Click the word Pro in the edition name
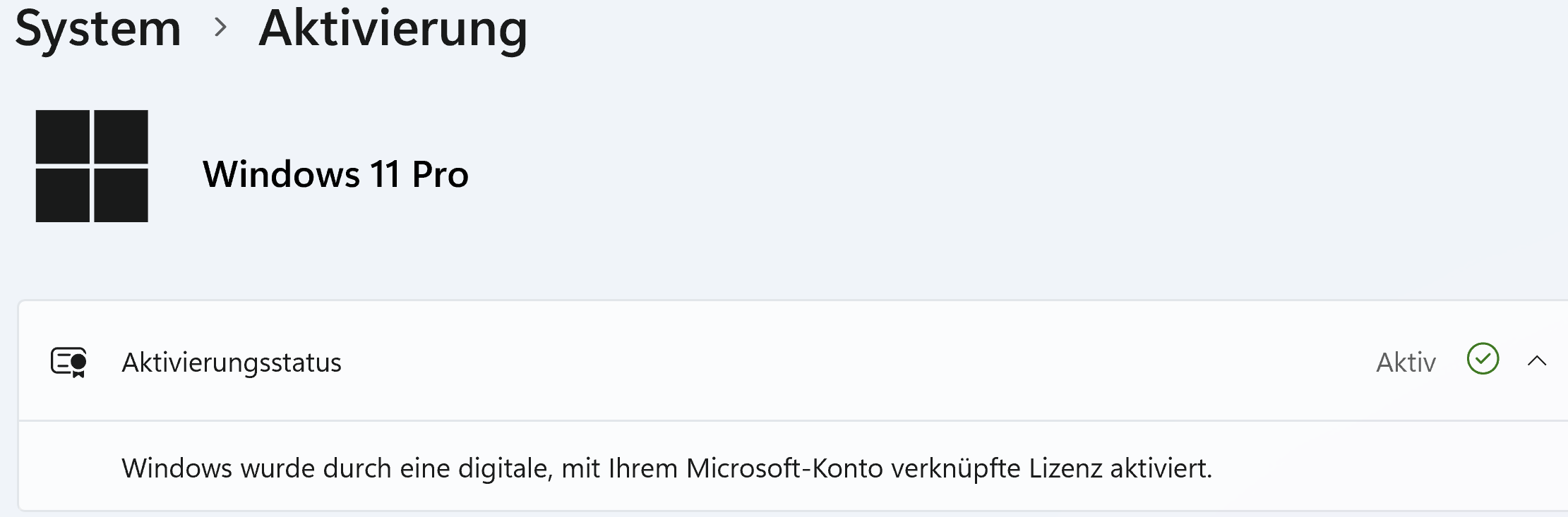The height and width of the screenshot is (517, 1568). coord(440,174)
